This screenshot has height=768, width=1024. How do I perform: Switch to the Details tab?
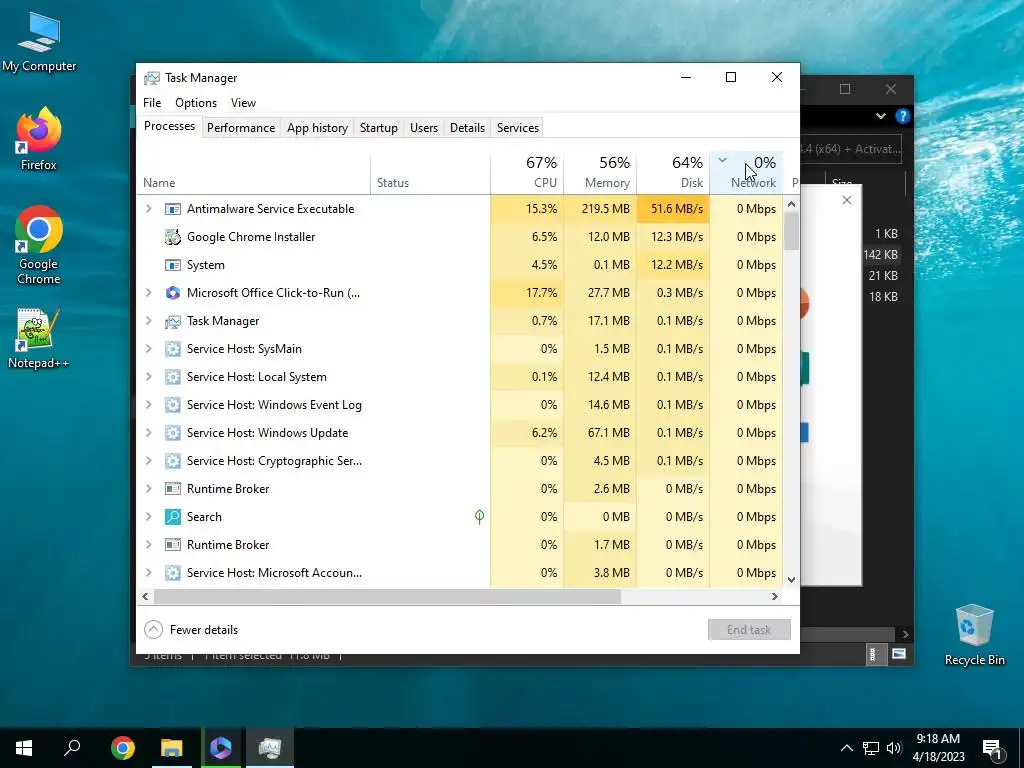coord(468,128)
